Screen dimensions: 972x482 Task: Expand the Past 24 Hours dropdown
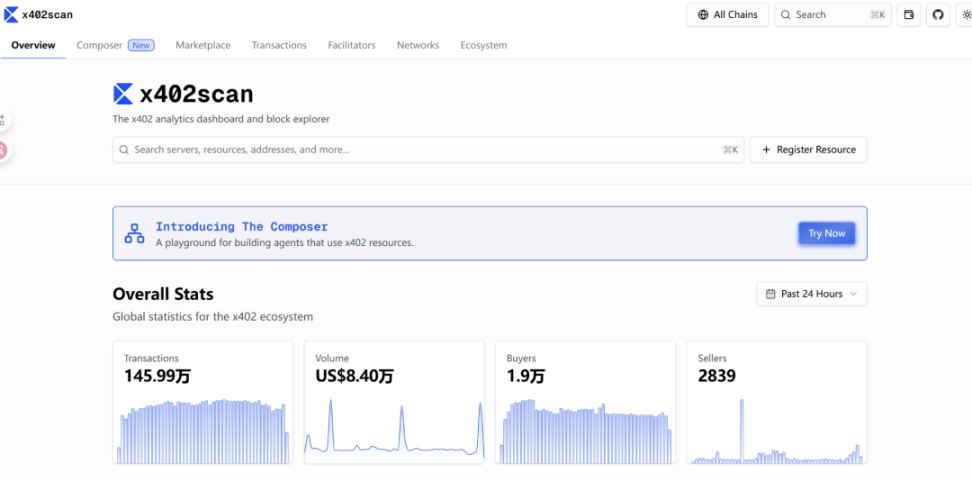pyautogui.click(x=812, y=294)
